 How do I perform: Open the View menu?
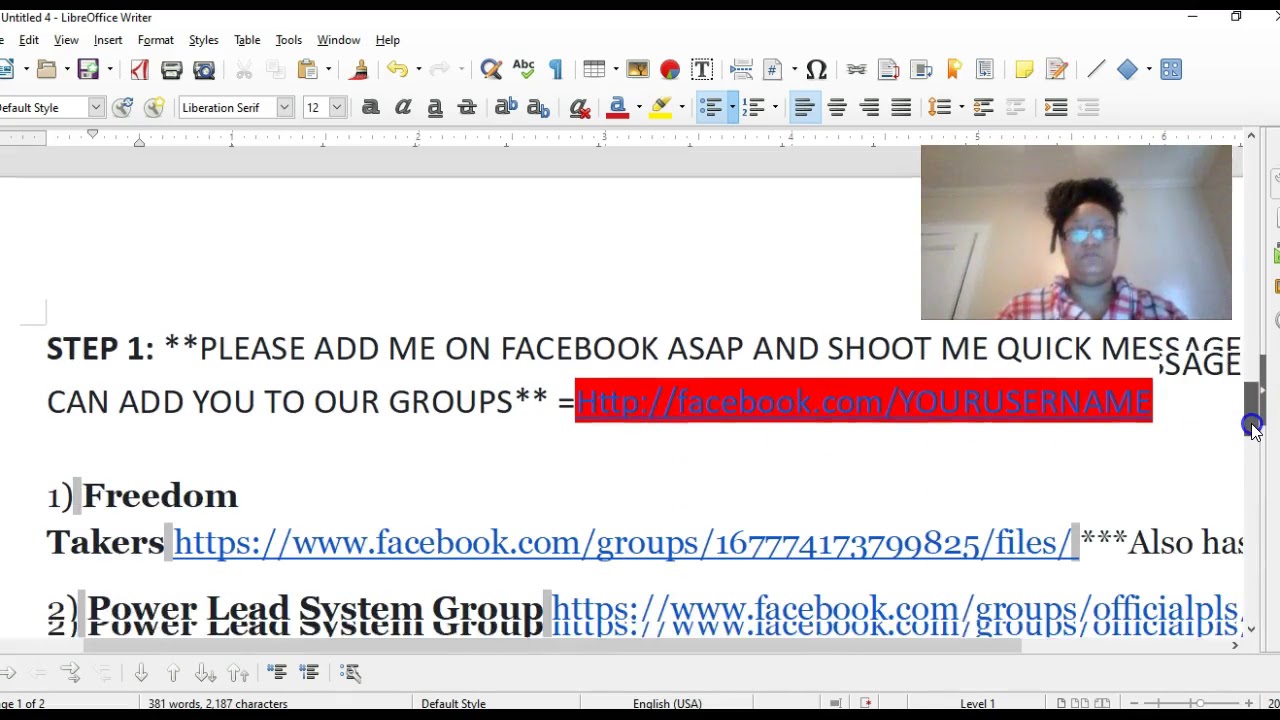point(66,40)
